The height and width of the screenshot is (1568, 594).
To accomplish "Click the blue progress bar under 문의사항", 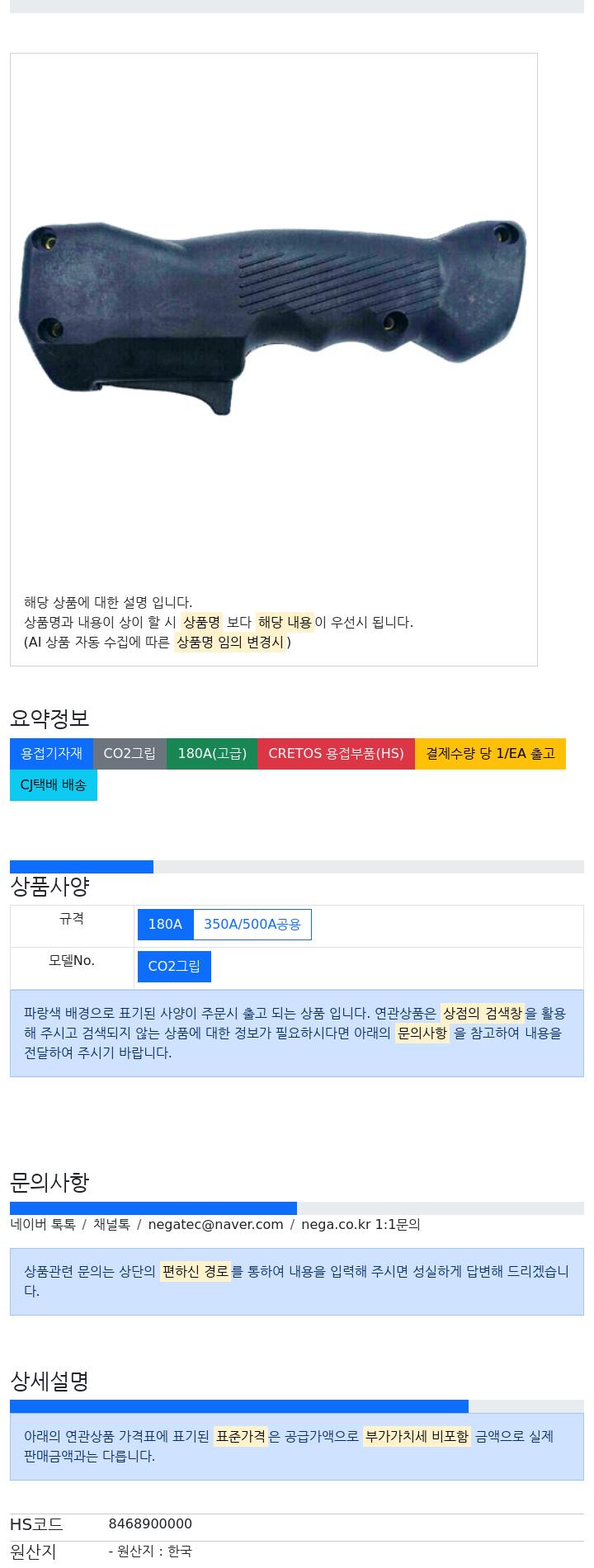I will click(x=153, y=1208).
